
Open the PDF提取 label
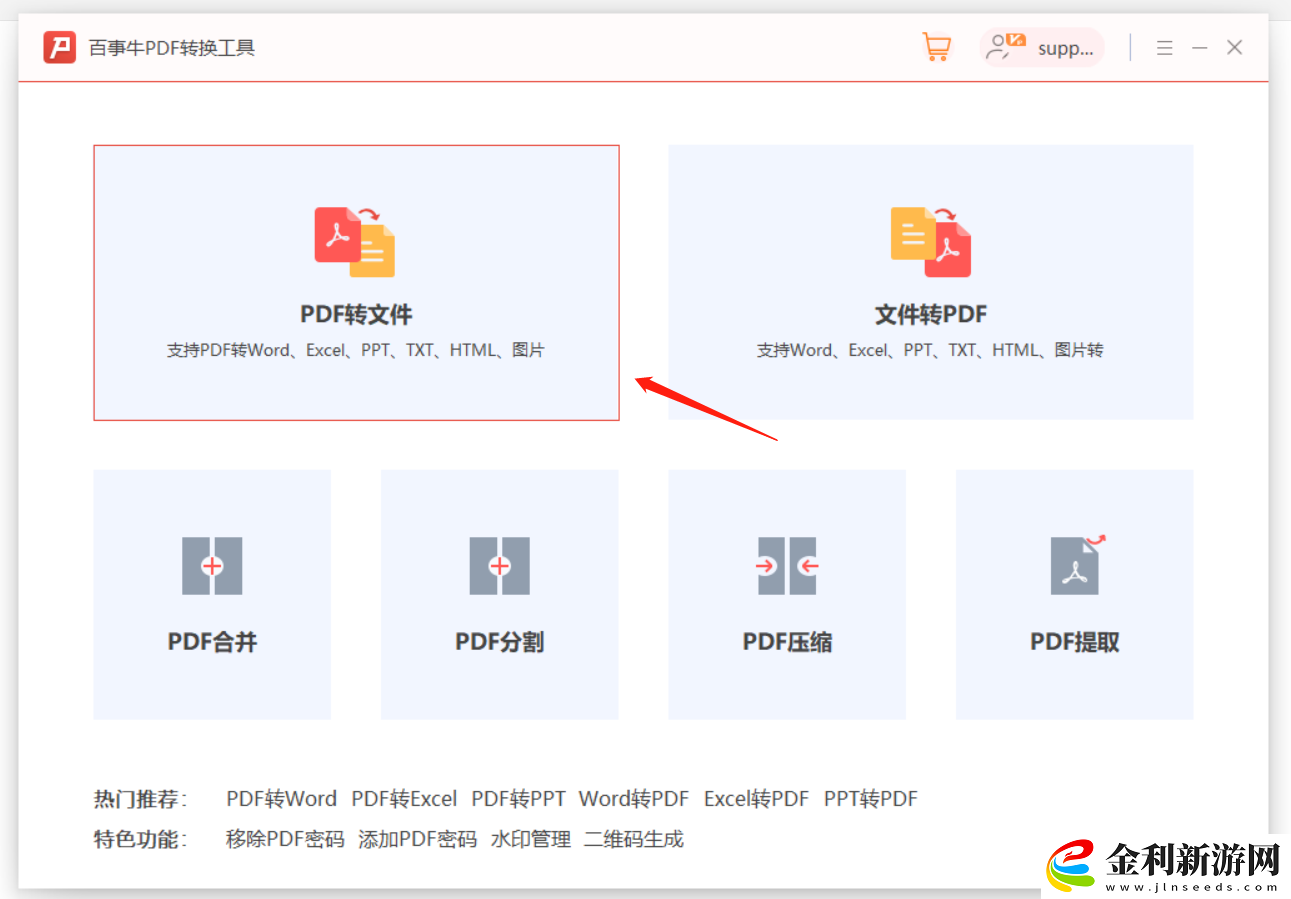coord(1075,642)
